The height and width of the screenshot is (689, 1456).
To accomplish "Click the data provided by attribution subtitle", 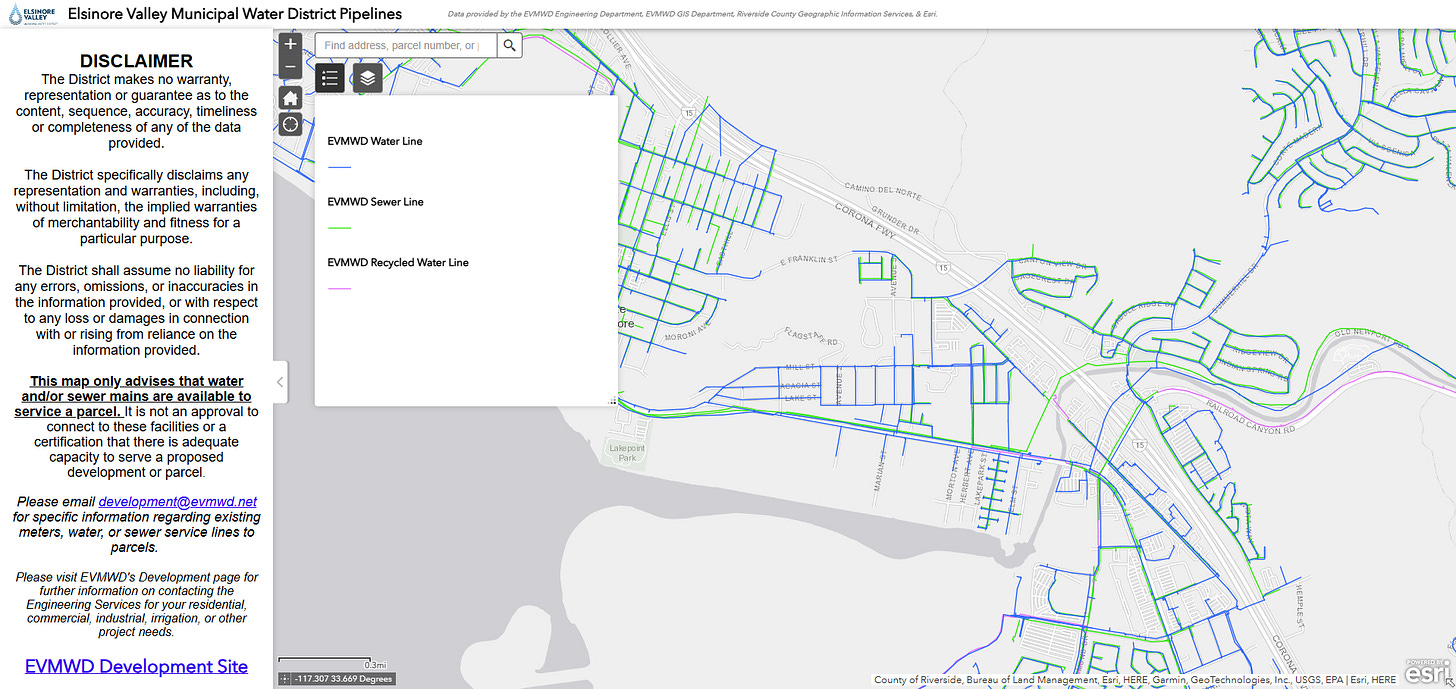I will pos(693,15).
